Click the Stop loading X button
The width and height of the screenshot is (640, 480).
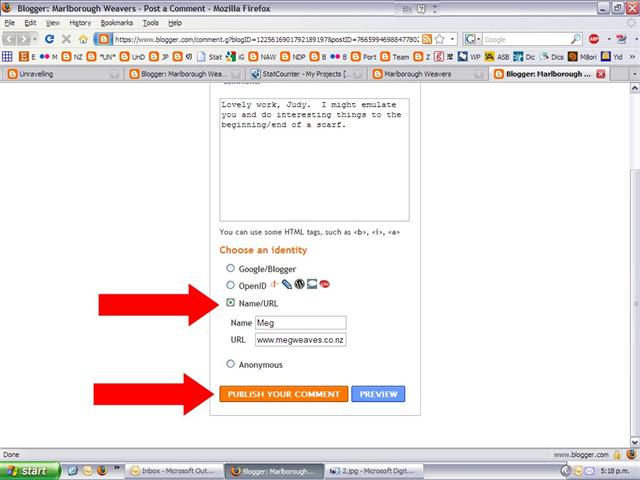(x=66, y=39)
